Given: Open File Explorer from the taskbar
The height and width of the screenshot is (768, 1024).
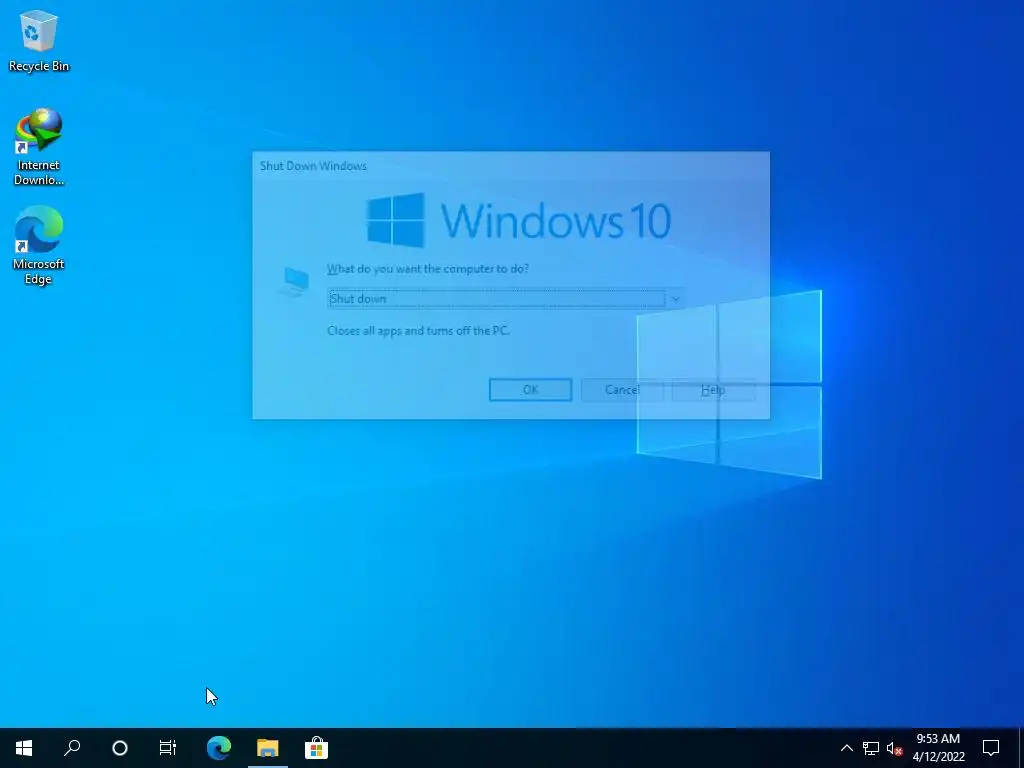Looking at the screenshot, I should click(268, 748).
